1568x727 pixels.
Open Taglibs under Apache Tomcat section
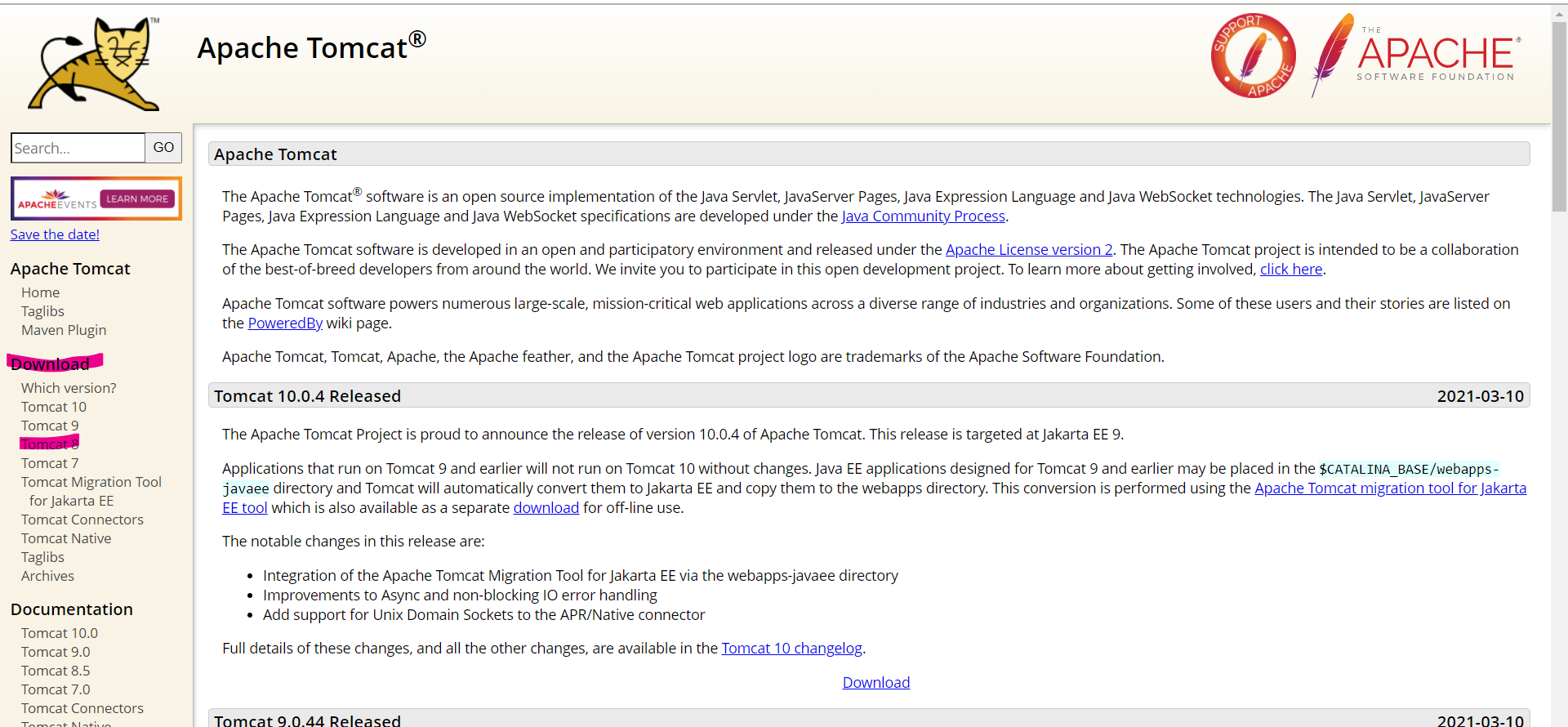pos(42,311)
